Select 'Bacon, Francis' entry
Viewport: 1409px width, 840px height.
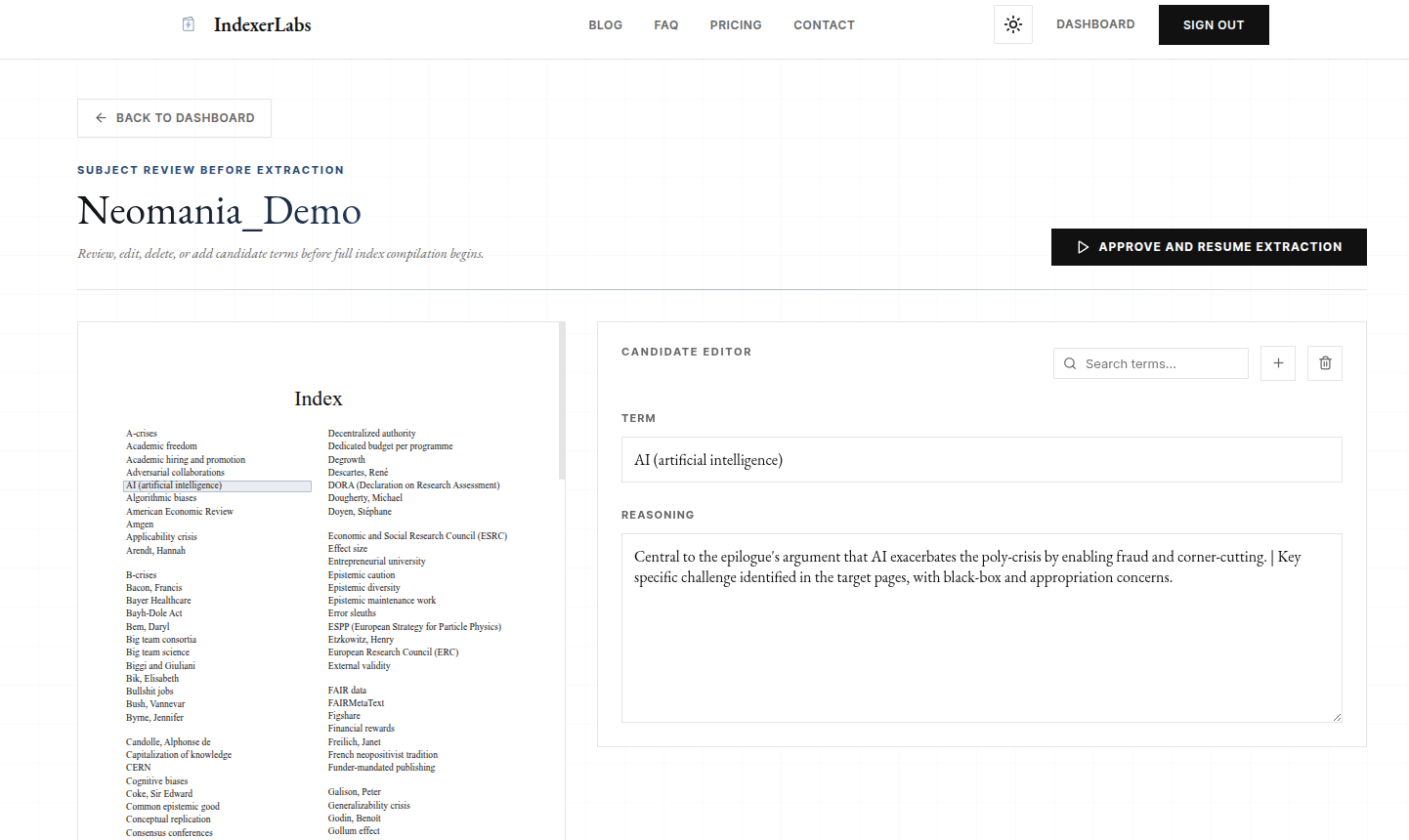154,588
